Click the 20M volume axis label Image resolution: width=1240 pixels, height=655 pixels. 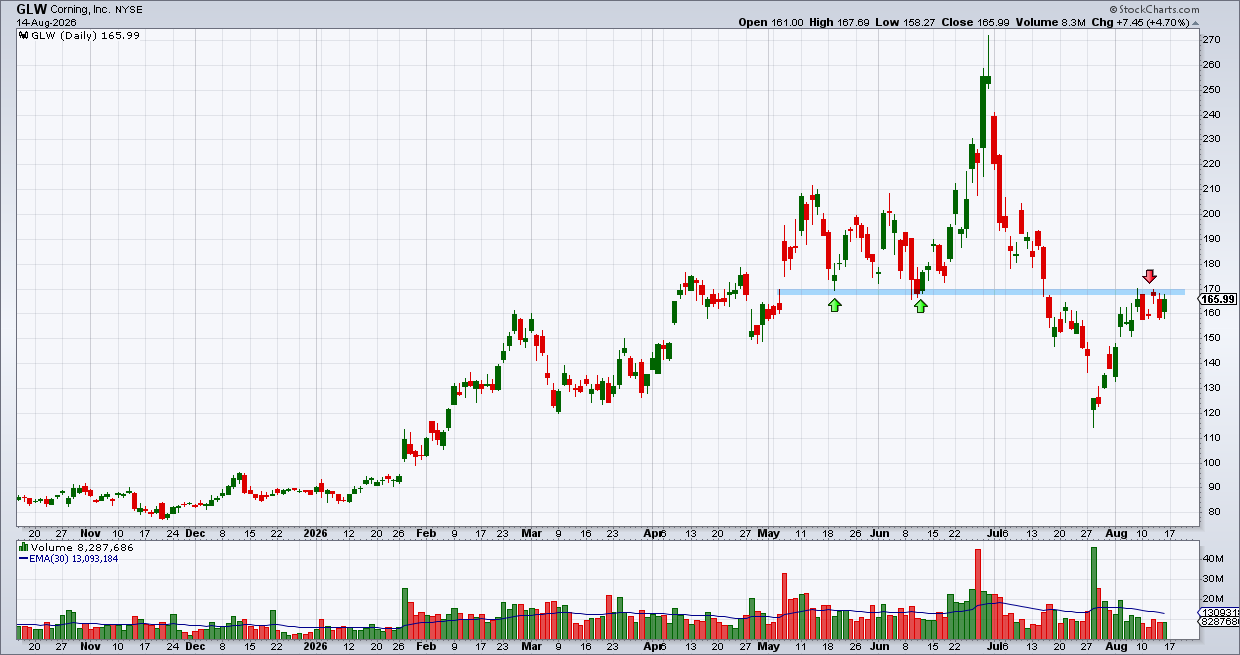point(1213,599)
